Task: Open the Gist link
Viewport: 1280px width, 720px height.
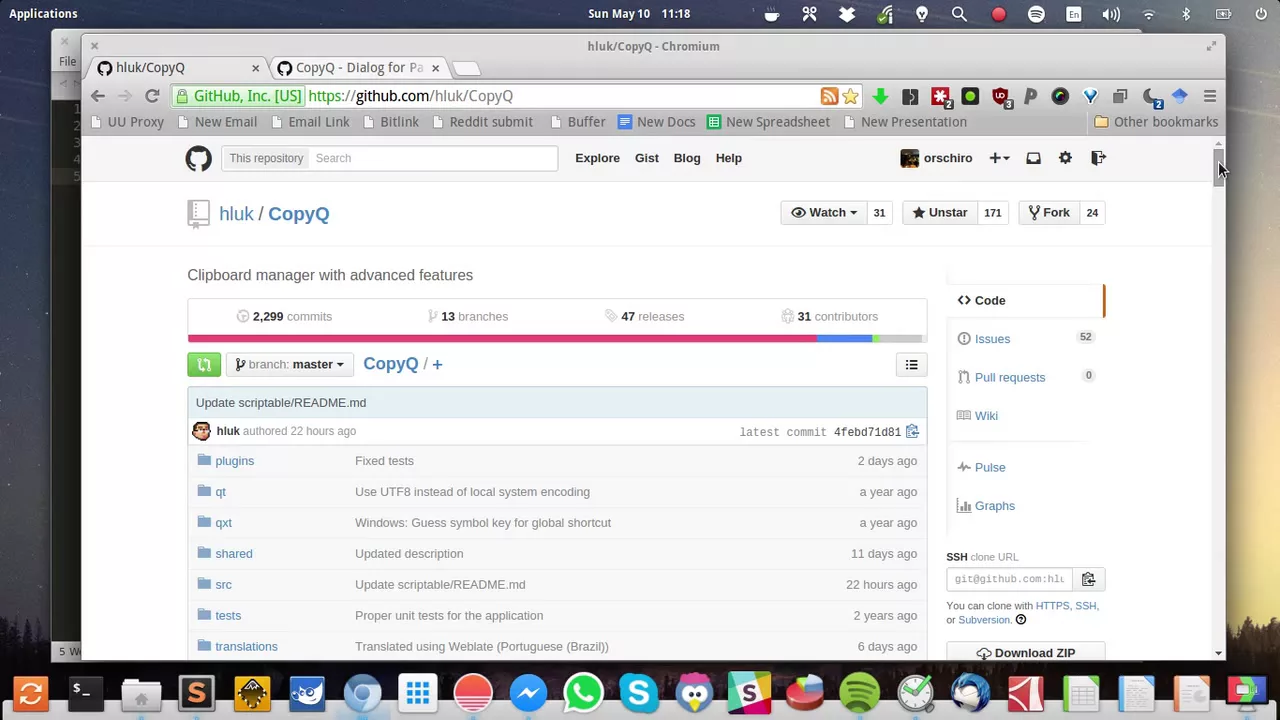Action: (646, 158)
